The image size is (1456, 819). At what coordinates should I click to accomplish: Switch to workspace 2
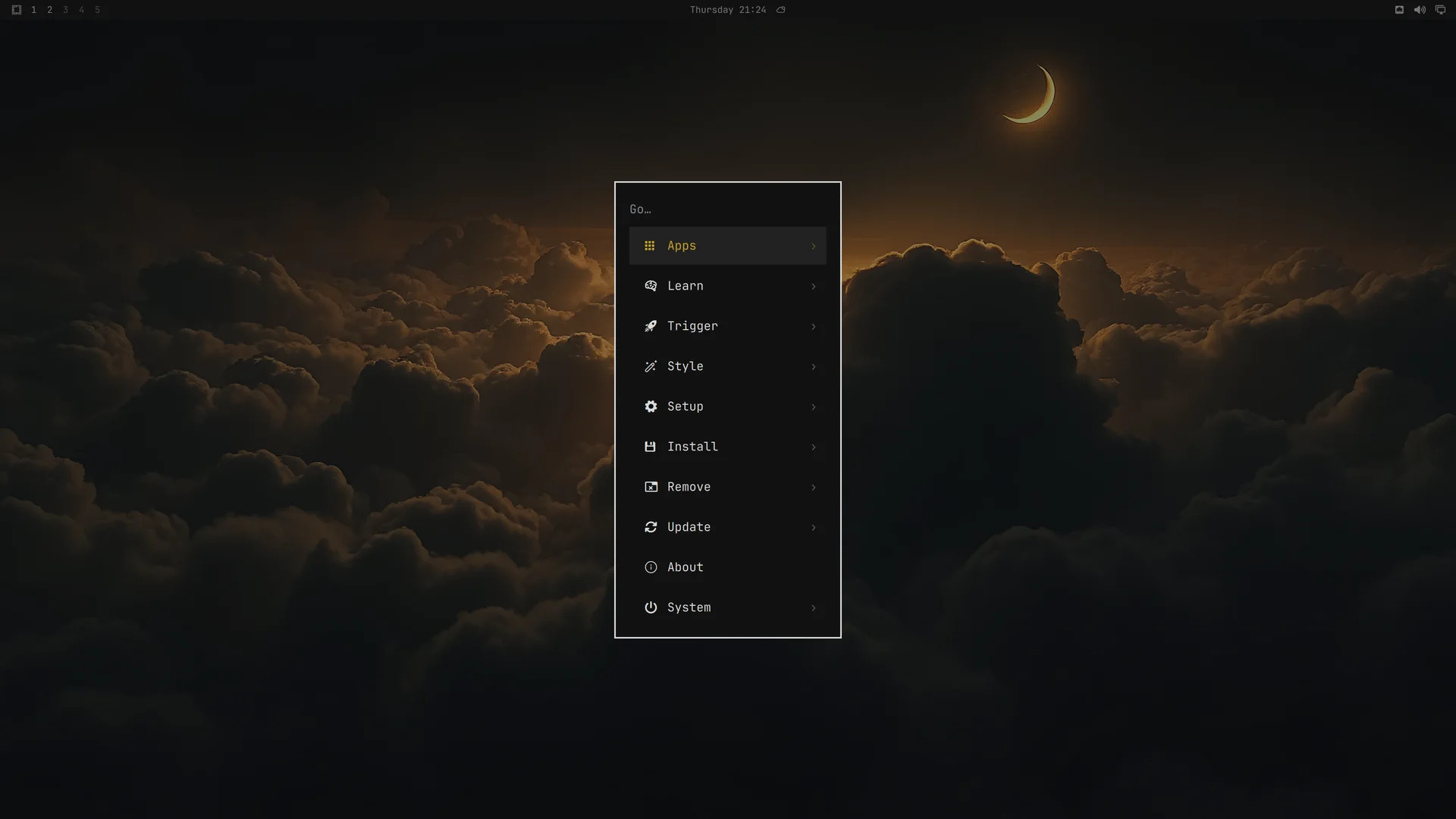(x=49, y=10)
